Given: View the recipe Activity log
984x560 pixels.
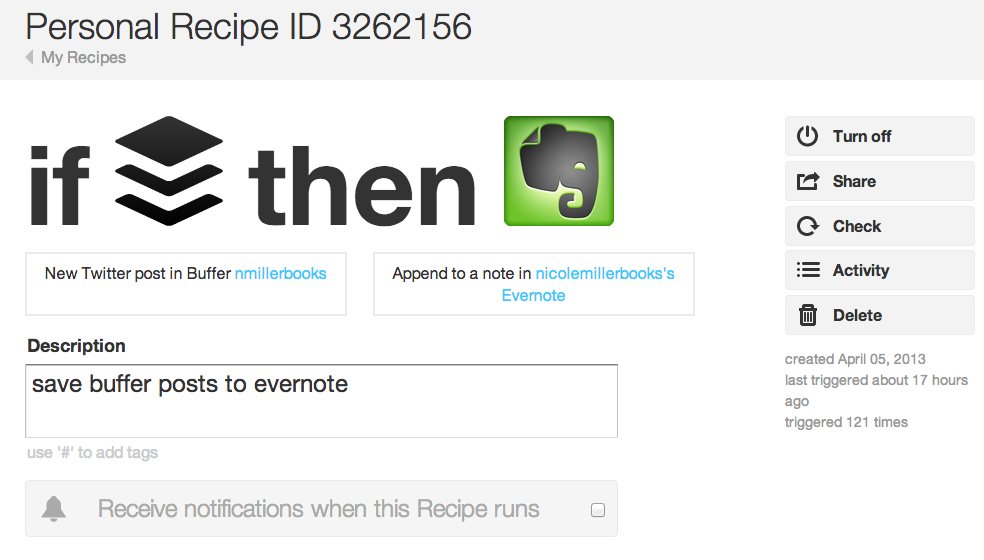Looking at the screenshot, I should pyautogui.click(x=861, y=271).
